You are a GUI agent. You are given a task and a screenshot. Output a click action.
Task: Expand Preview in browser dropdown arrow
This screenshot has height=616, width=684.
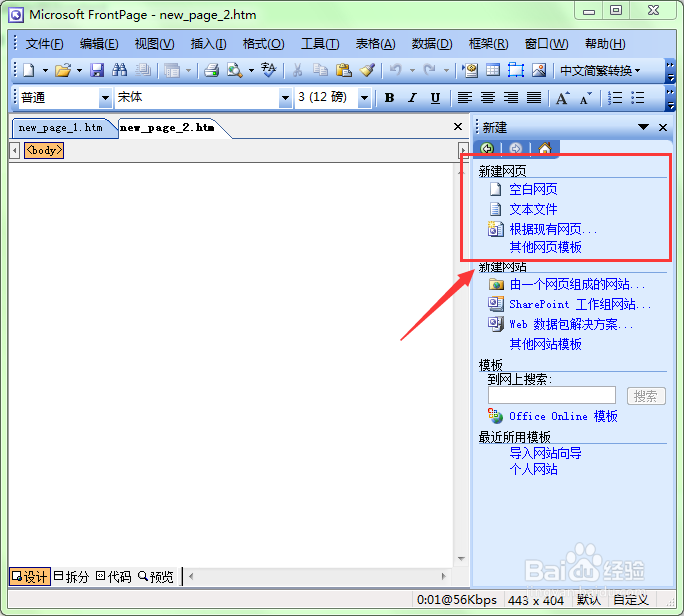[251, 70]
